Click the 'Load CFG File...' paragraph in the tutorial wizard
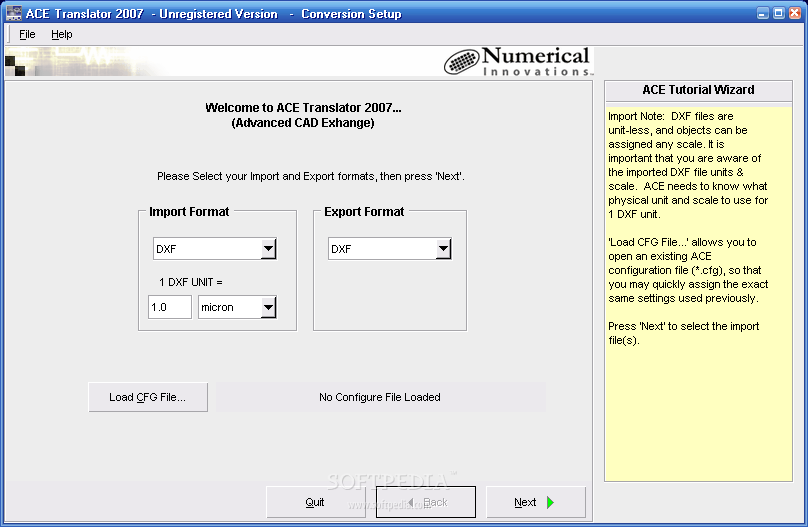This screenshot has height=527, width=808. pos(688,270)
